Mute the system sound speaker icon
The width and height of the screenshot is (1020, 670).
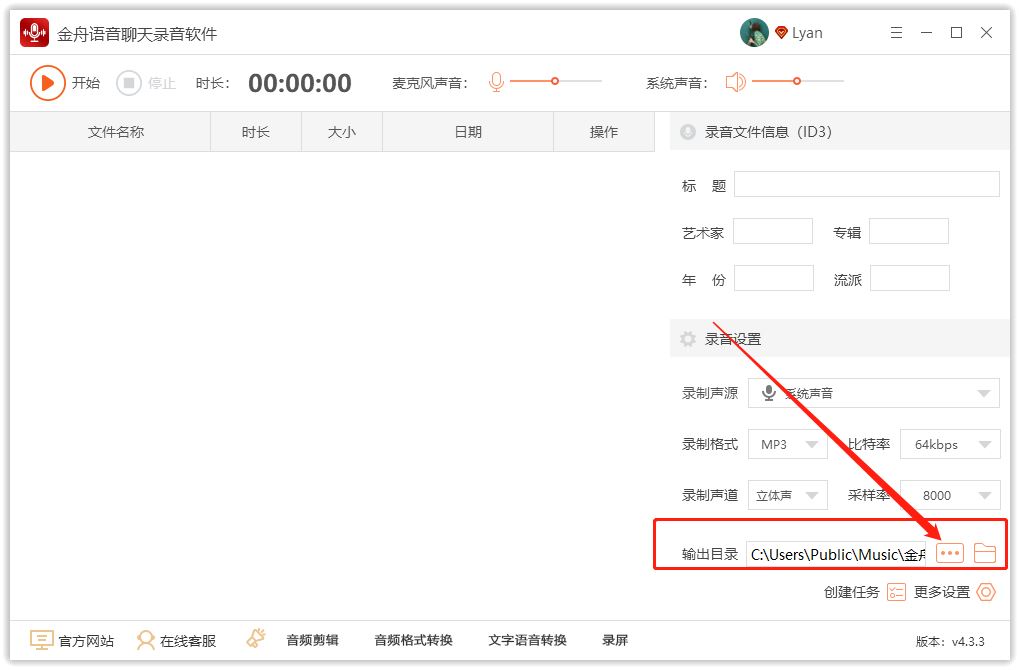[x=736, y=82]
